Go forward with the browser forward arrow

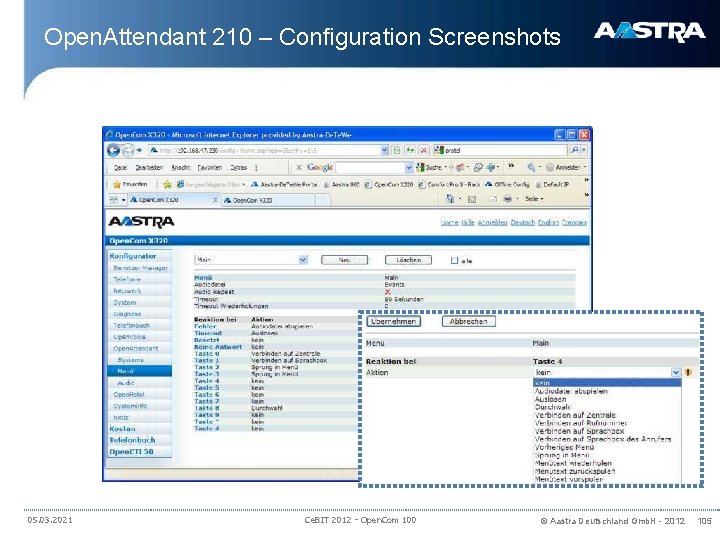coord(129,150)
